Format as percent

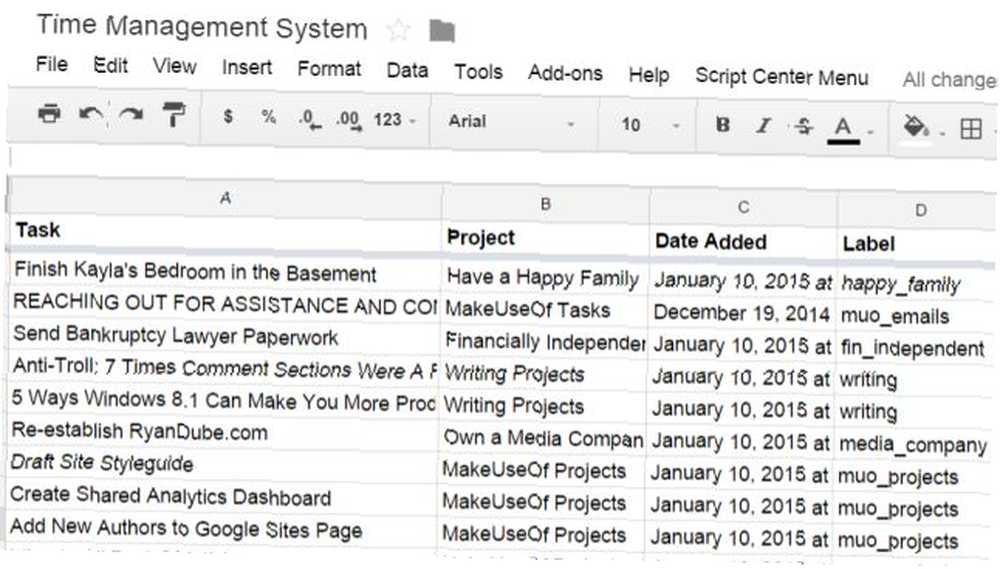click(x=268, y=117)
